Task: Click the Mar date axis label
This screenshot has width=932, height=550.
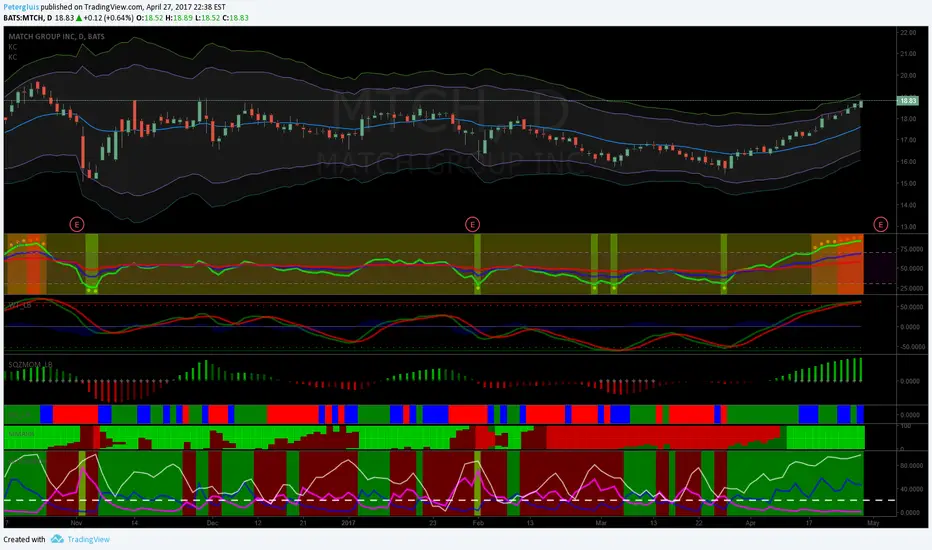Action: 601,523
